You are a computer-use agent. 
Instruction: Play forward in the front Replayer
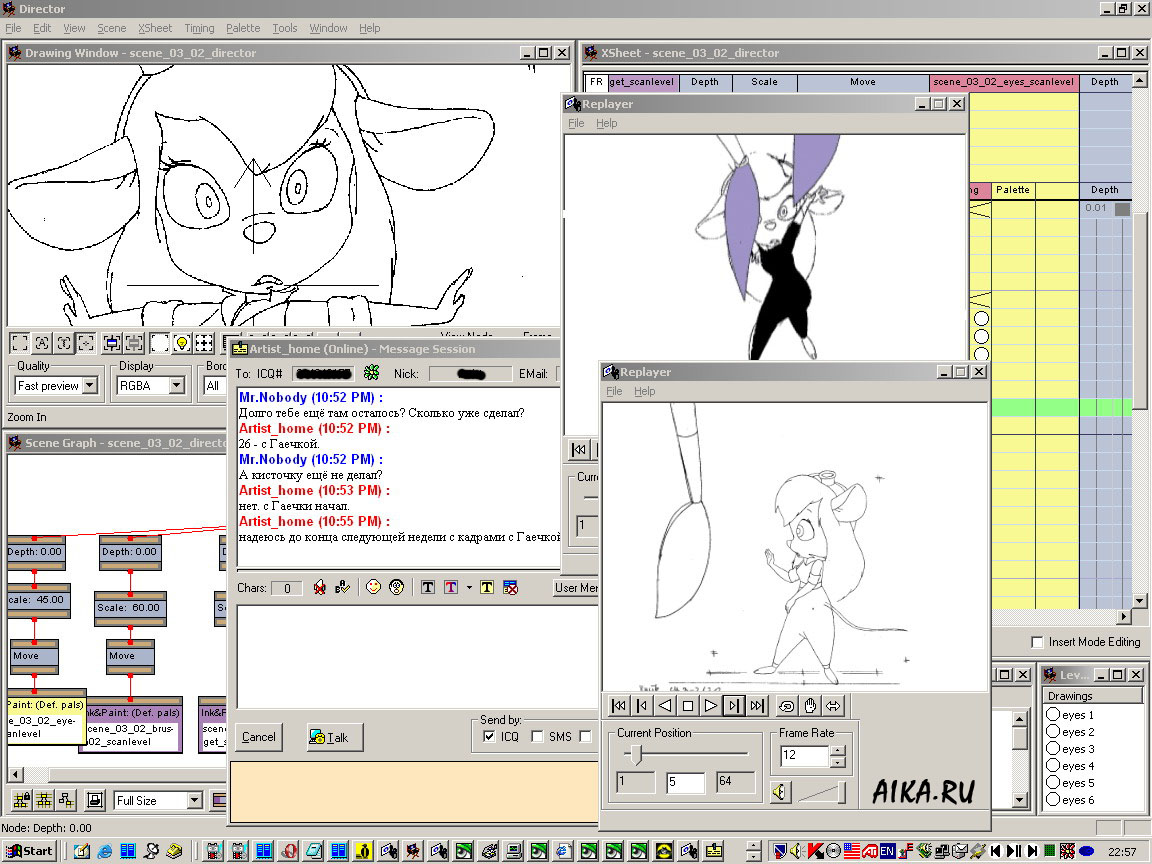click(x=710, y=706)
